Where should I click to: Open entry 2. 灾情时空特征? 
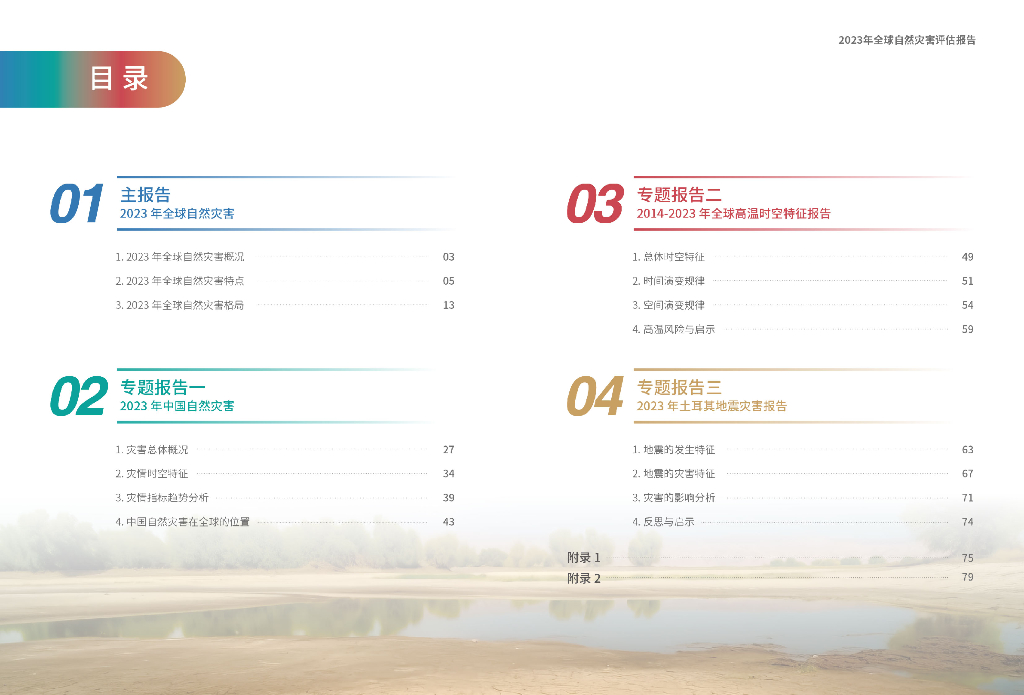point(152,474)
